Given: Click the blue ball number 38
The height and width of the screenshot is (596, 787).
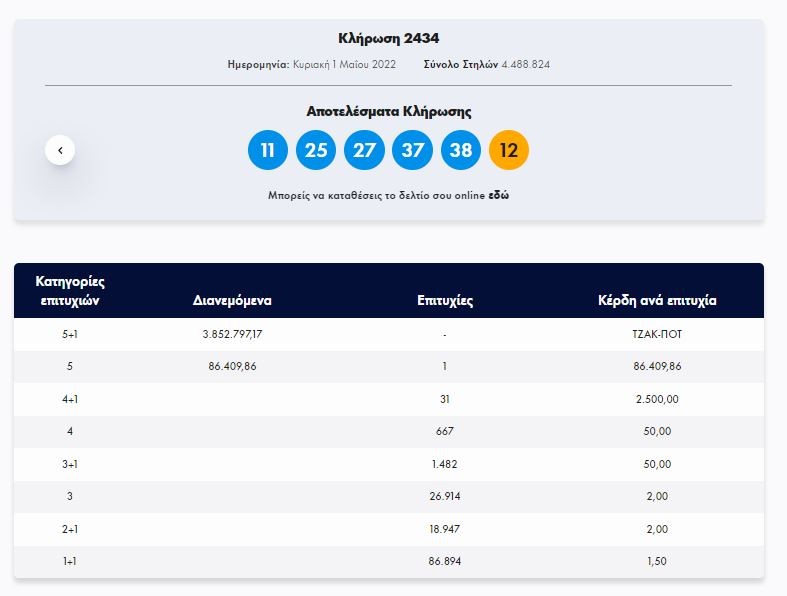Looking at the screenshot, I should (x=461, y=150).
